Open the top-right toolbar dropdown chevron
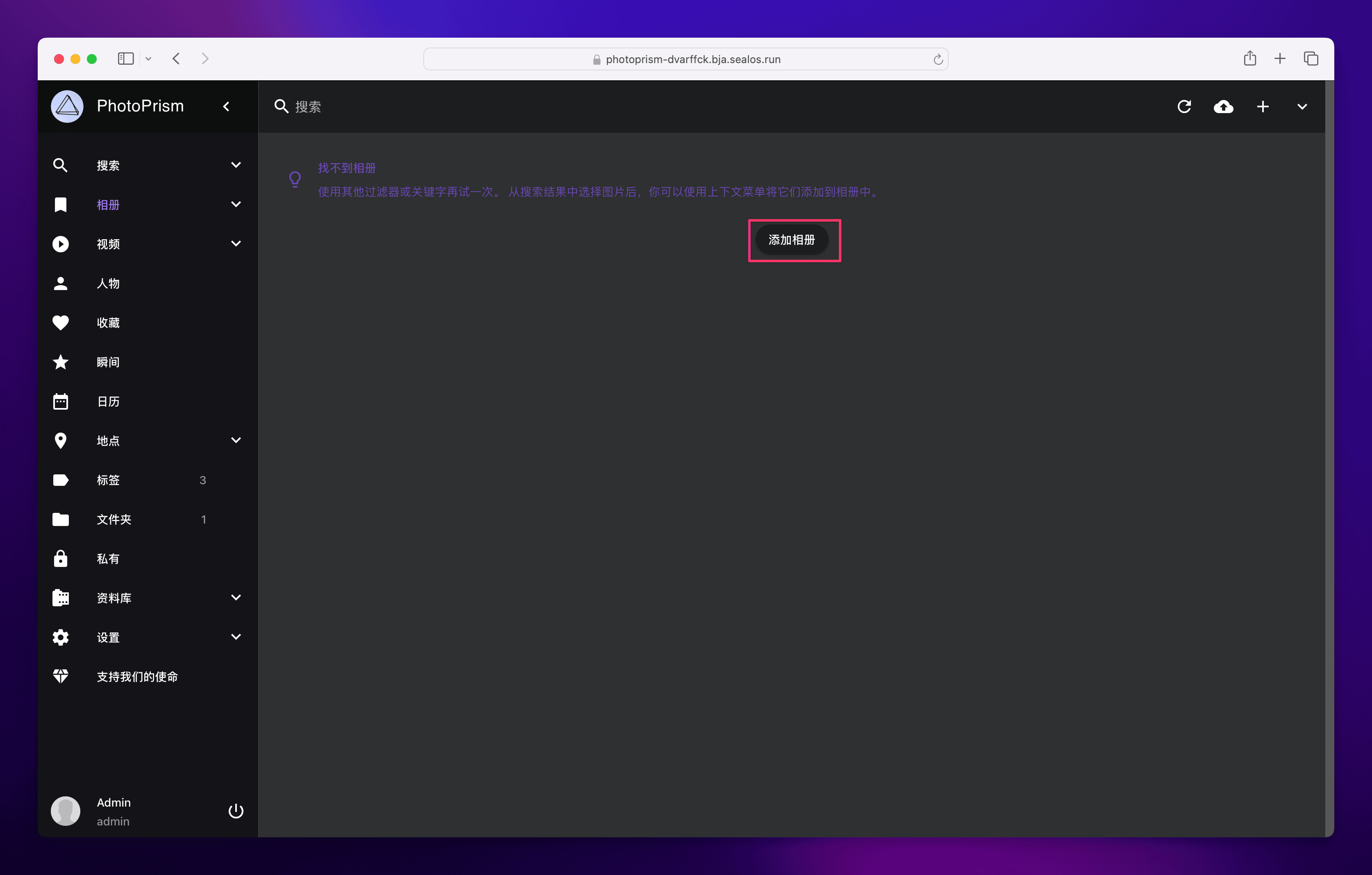Viewport: 1372px width, 875px height. coord(1302,107)
